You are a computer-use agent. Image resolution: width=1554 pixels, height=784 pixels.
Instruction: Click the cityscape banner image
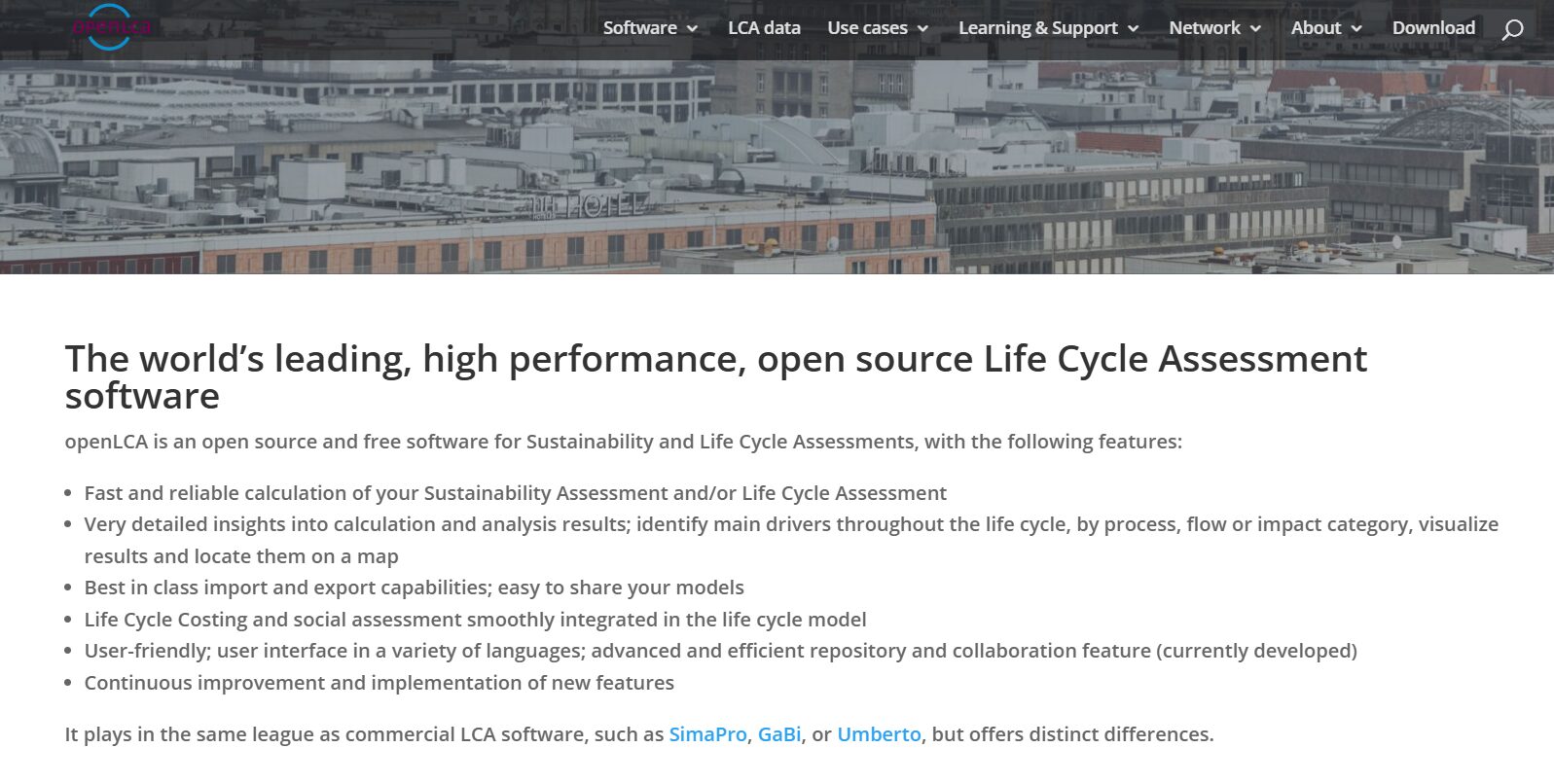pos(777,156)
